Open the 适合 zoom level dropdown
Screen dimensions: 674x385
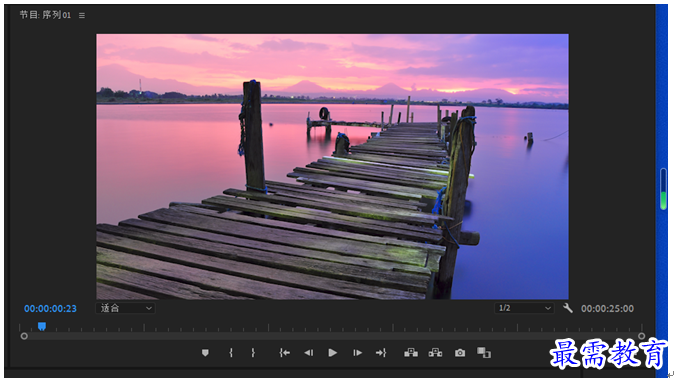tap(125, 308)
